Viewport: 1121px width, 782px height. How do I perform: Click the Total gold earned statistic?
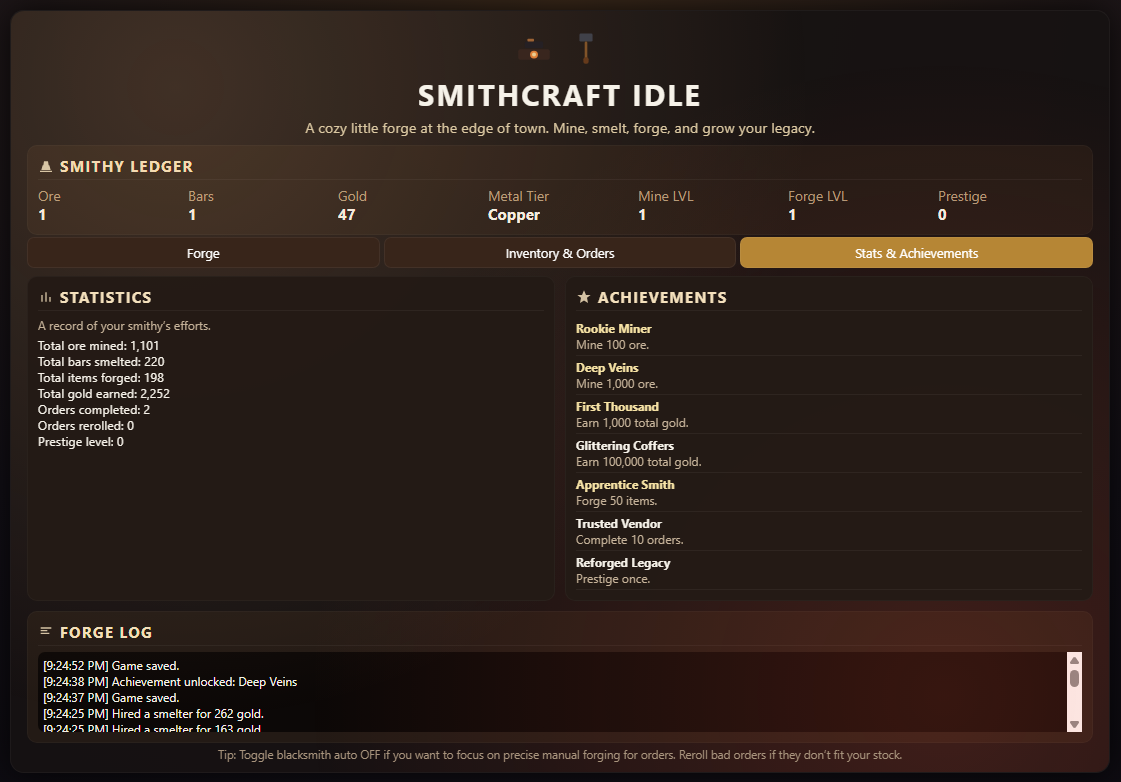tap(101, 394)
